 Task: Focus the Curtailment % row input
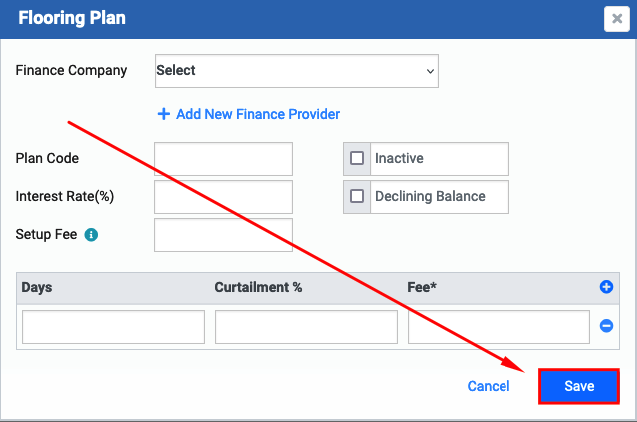(306, 327)
